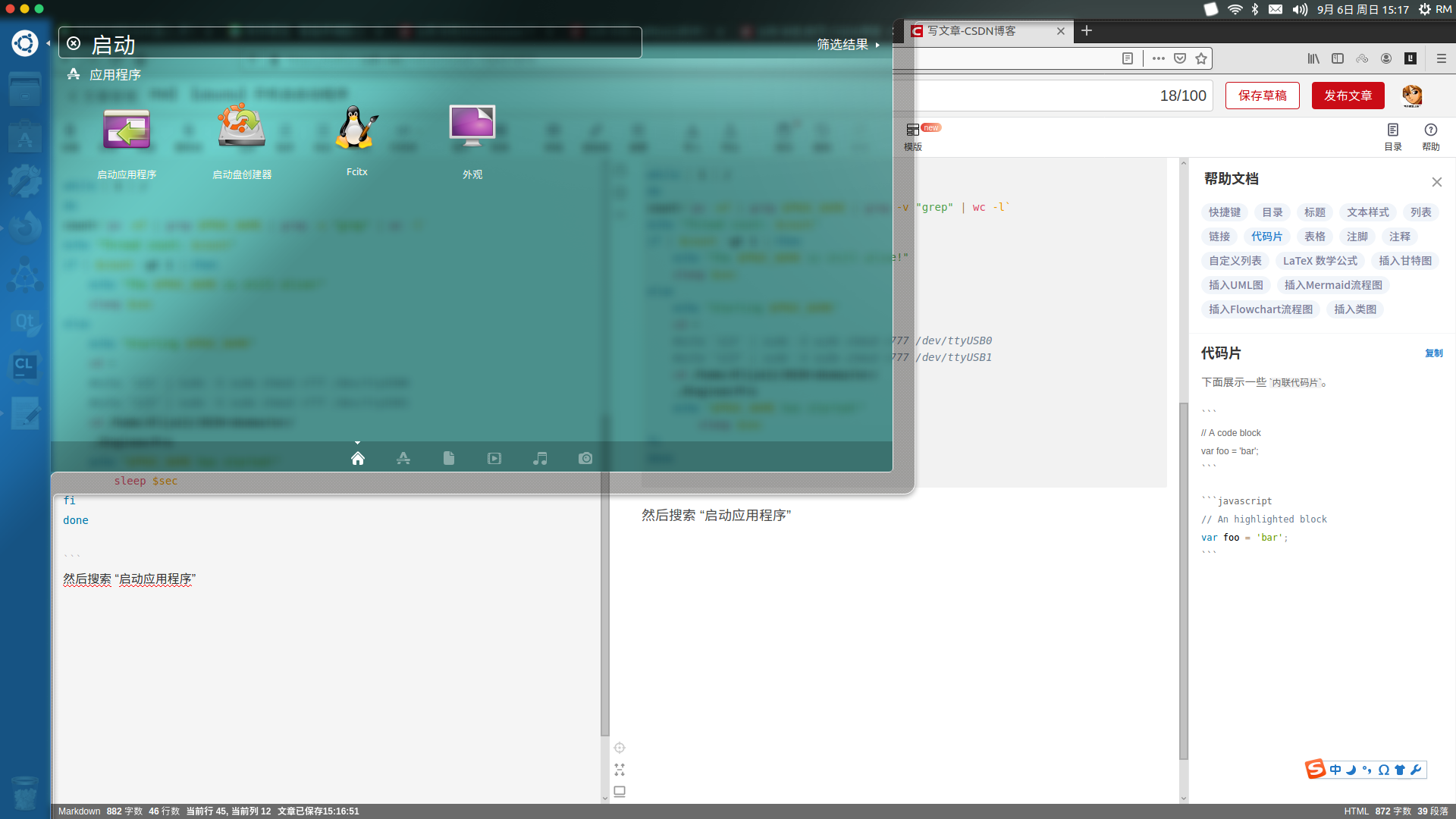
Task: Open the 启动应用程序 app icon
Action: click(x=127, y=130)
